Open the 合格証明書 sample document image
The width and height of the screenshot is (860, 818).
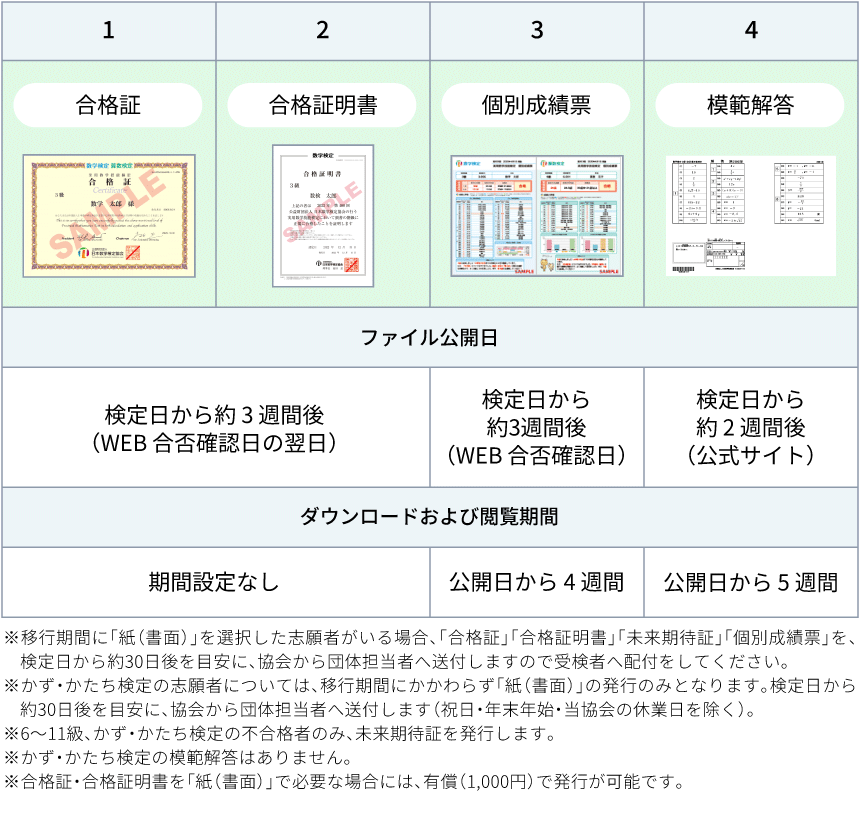tap(322, 215)
